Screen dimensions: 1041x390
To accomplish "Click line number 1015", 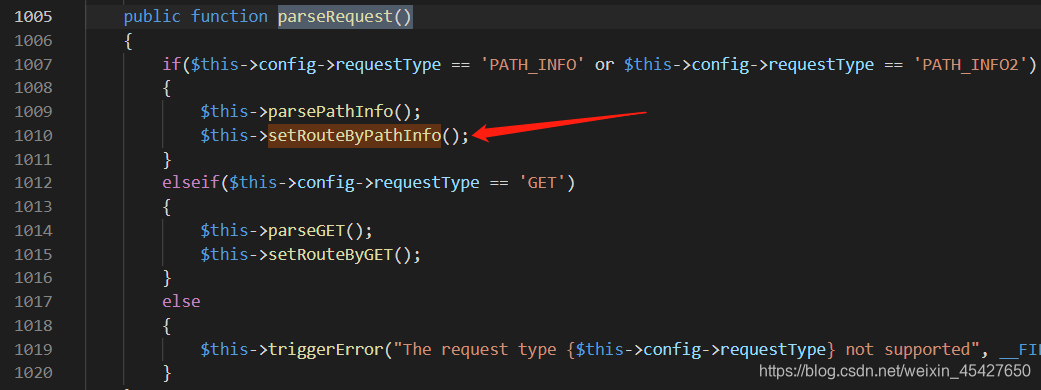I will coord(33,254).
